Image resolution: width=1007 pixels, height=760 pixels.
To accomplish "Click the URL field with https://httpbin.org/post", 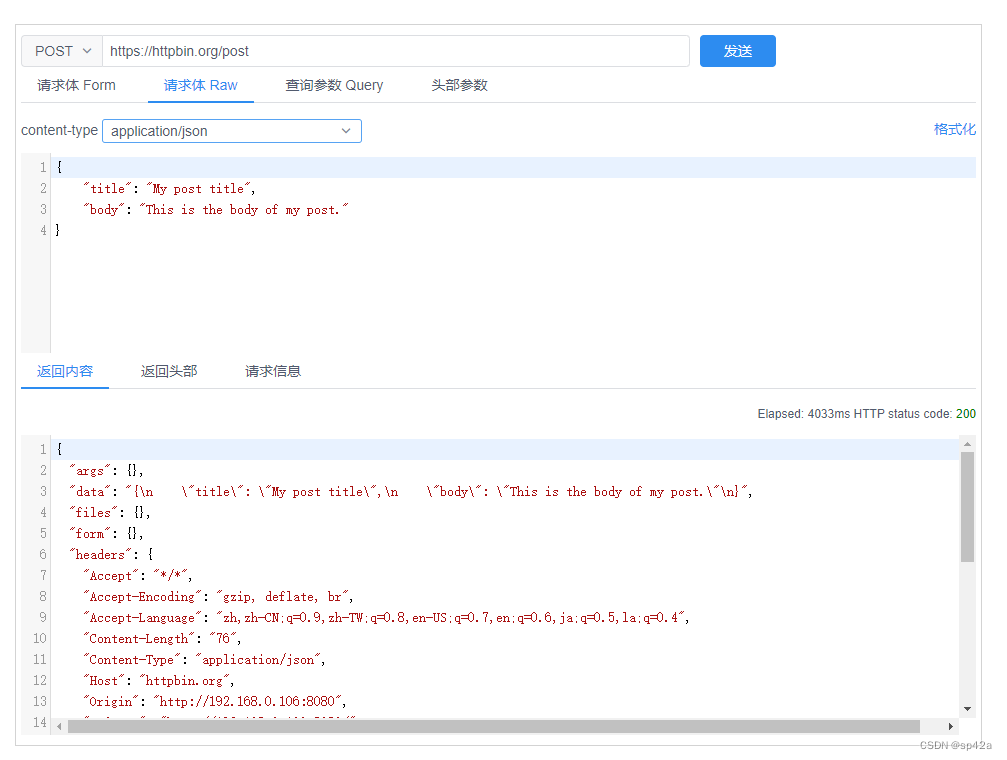I will click(396, 51).
